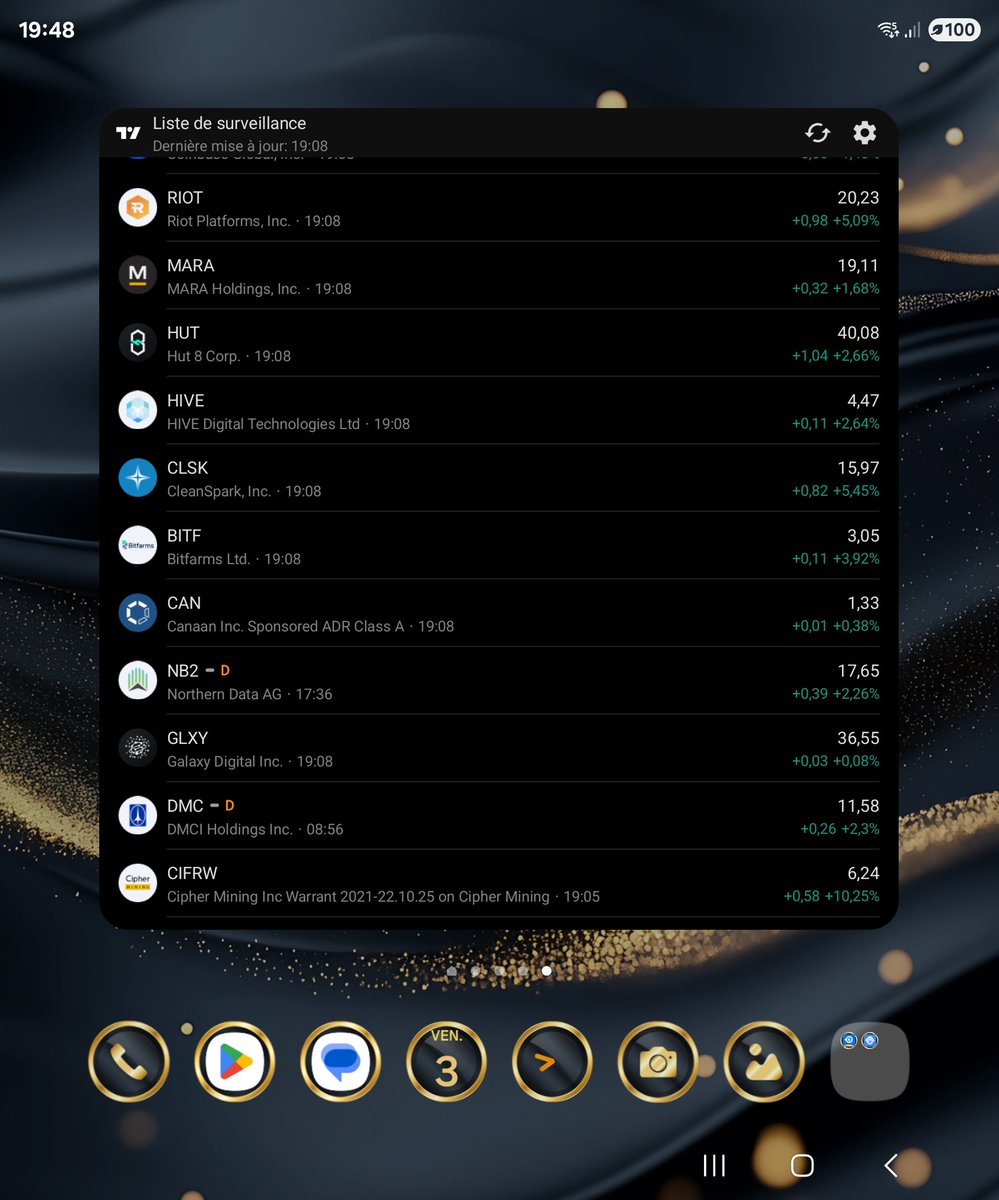Open the CAN ticker symbol
The height and width of the screenshot is (1200, 999).
pyautogui.click(x=184, y=603)
